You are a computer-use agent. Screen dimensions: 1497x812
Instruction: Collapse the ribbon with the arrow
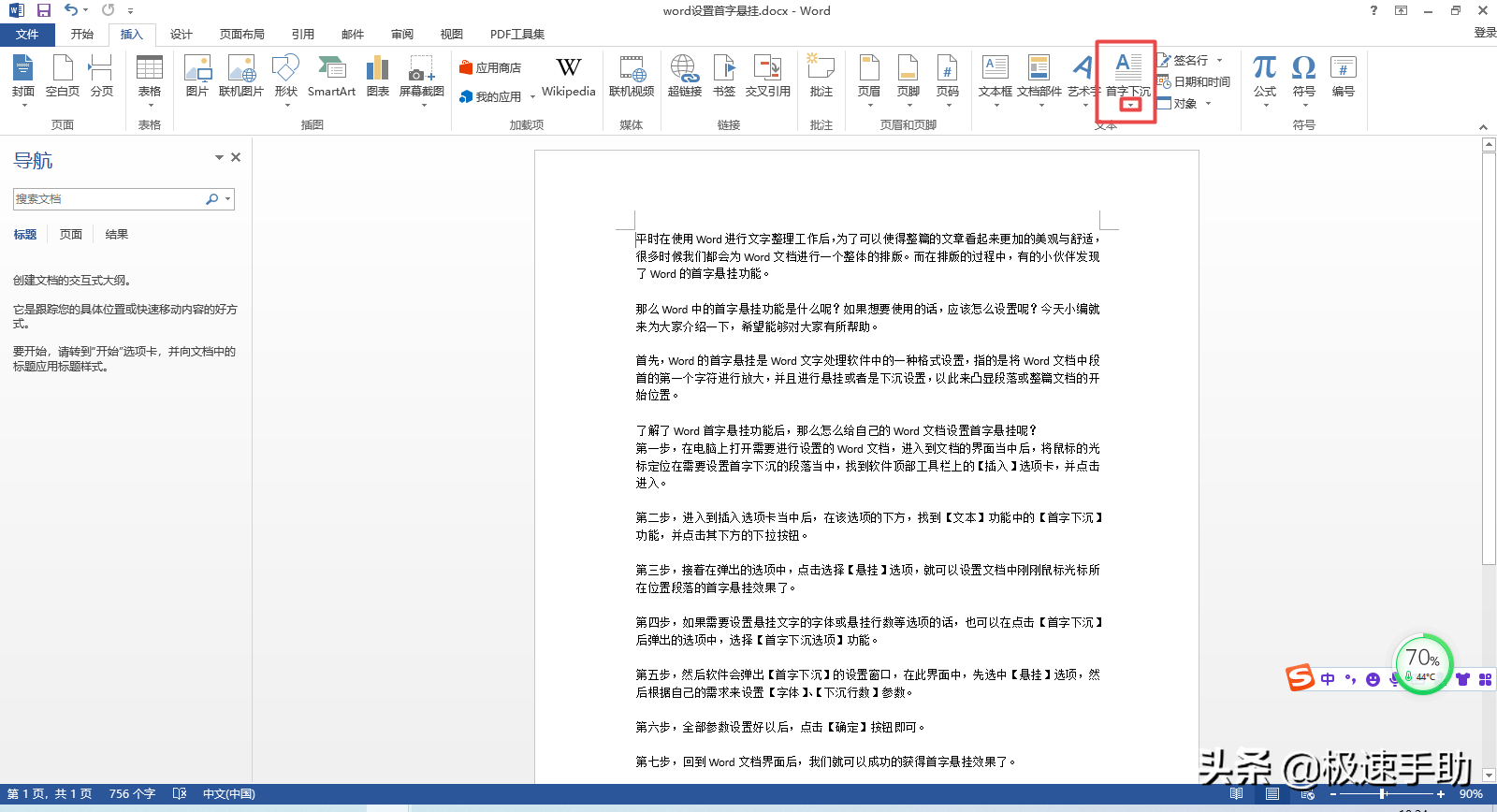point(1483,127)
